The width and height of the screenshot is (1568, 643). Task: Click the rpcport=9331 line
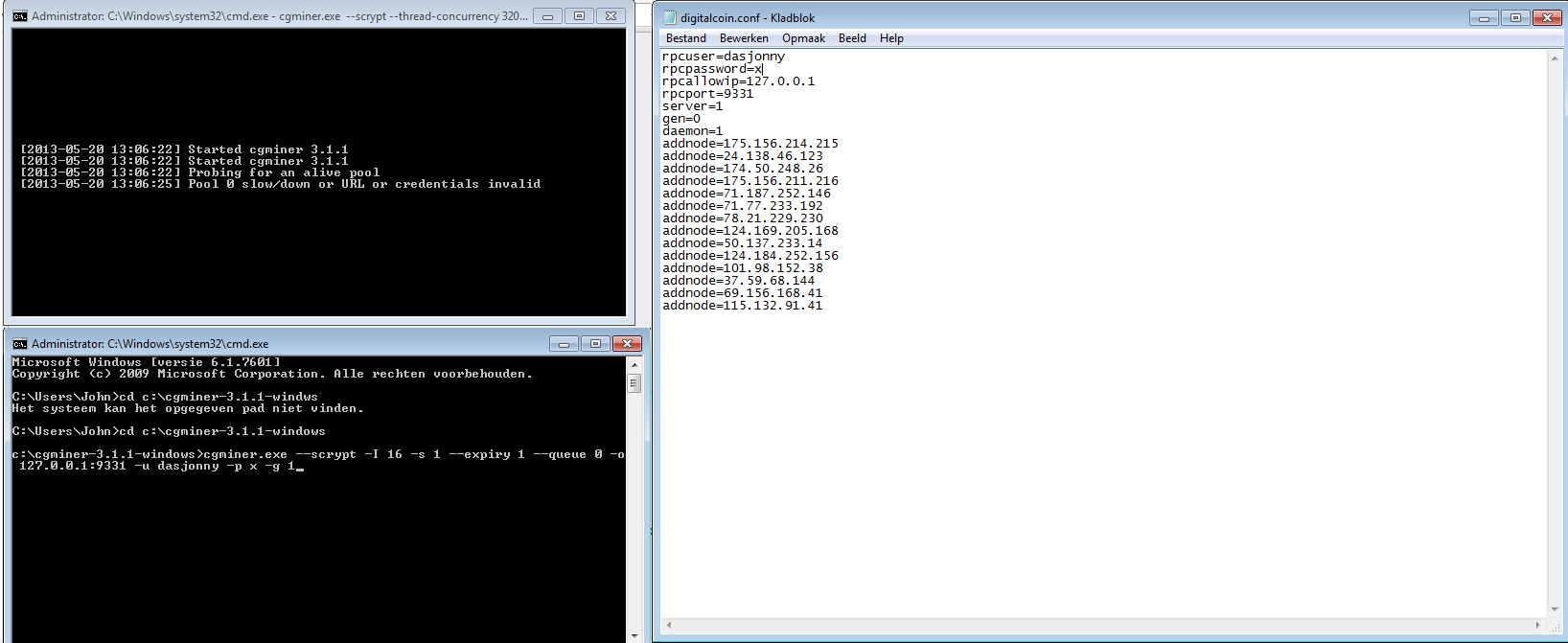(x=708, y=94)
